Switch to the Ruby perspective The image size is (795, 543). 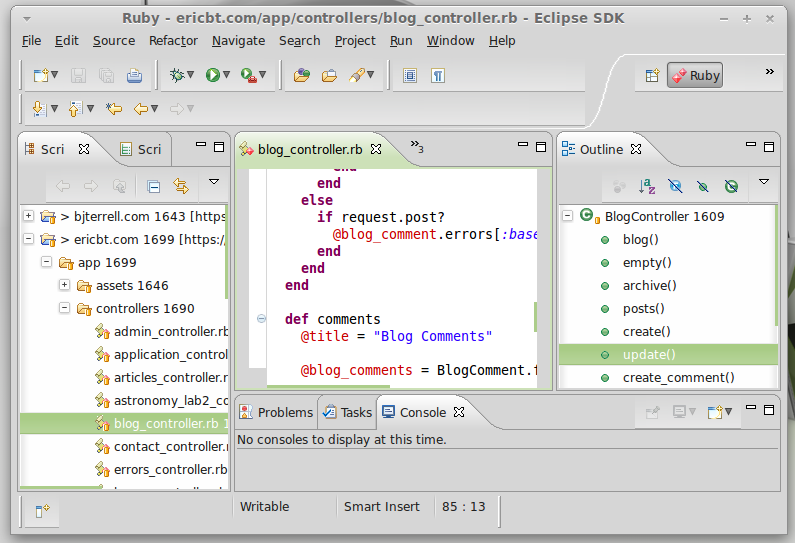[695, 75]
